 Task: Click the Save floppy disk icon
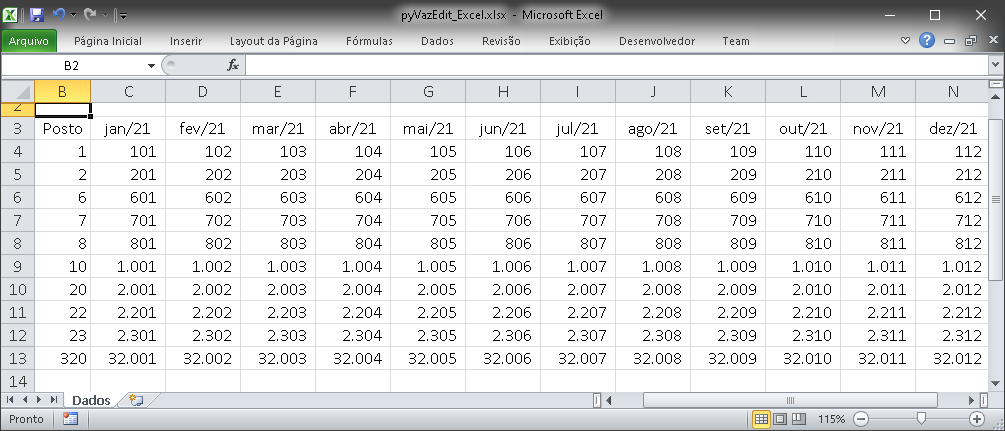pos(37,14)
